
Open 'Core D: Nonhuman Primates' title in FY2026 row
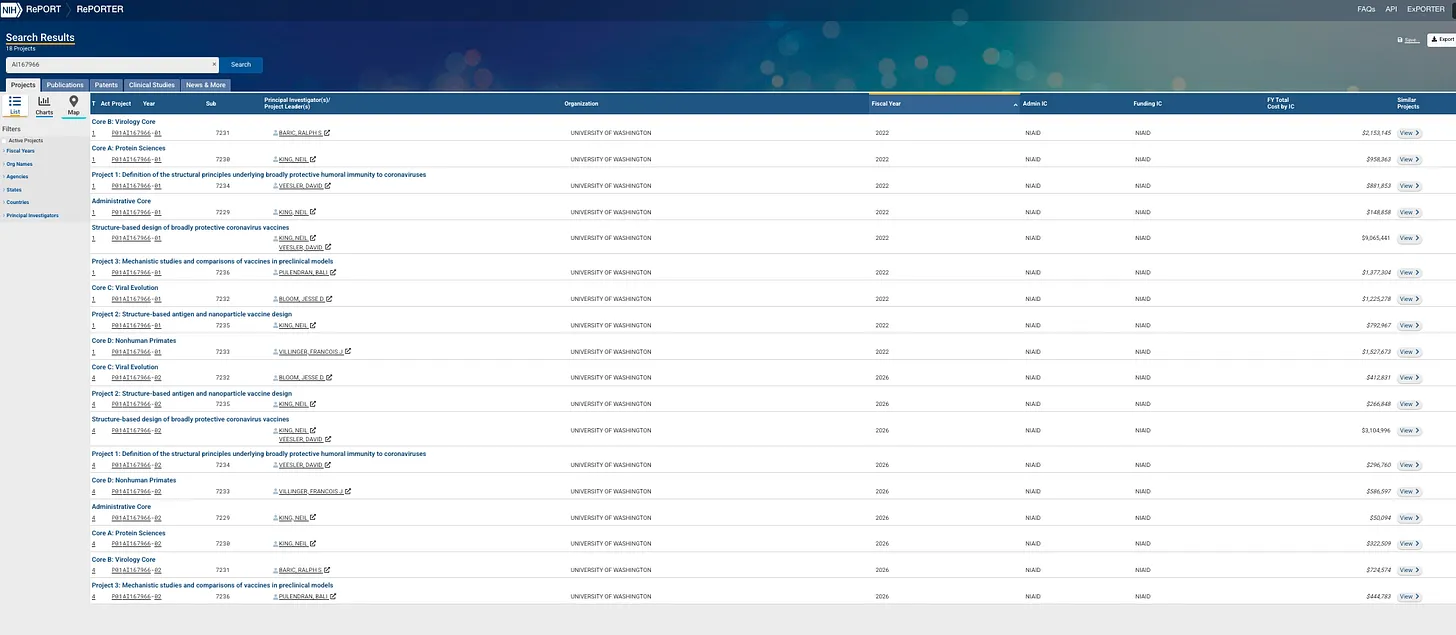click(x=134, y=481)
